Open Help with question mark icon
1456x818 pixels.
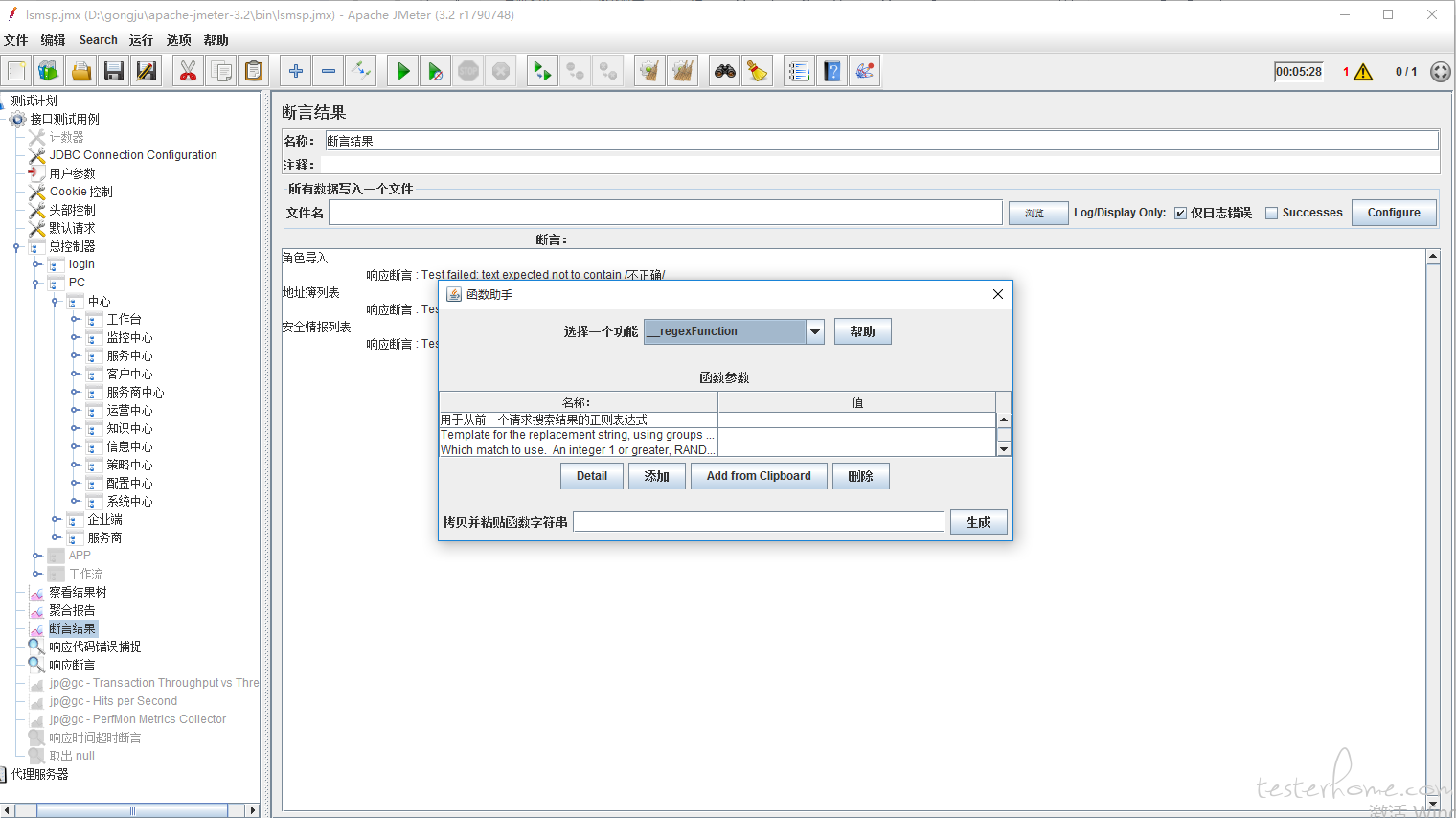click(832, 71)
